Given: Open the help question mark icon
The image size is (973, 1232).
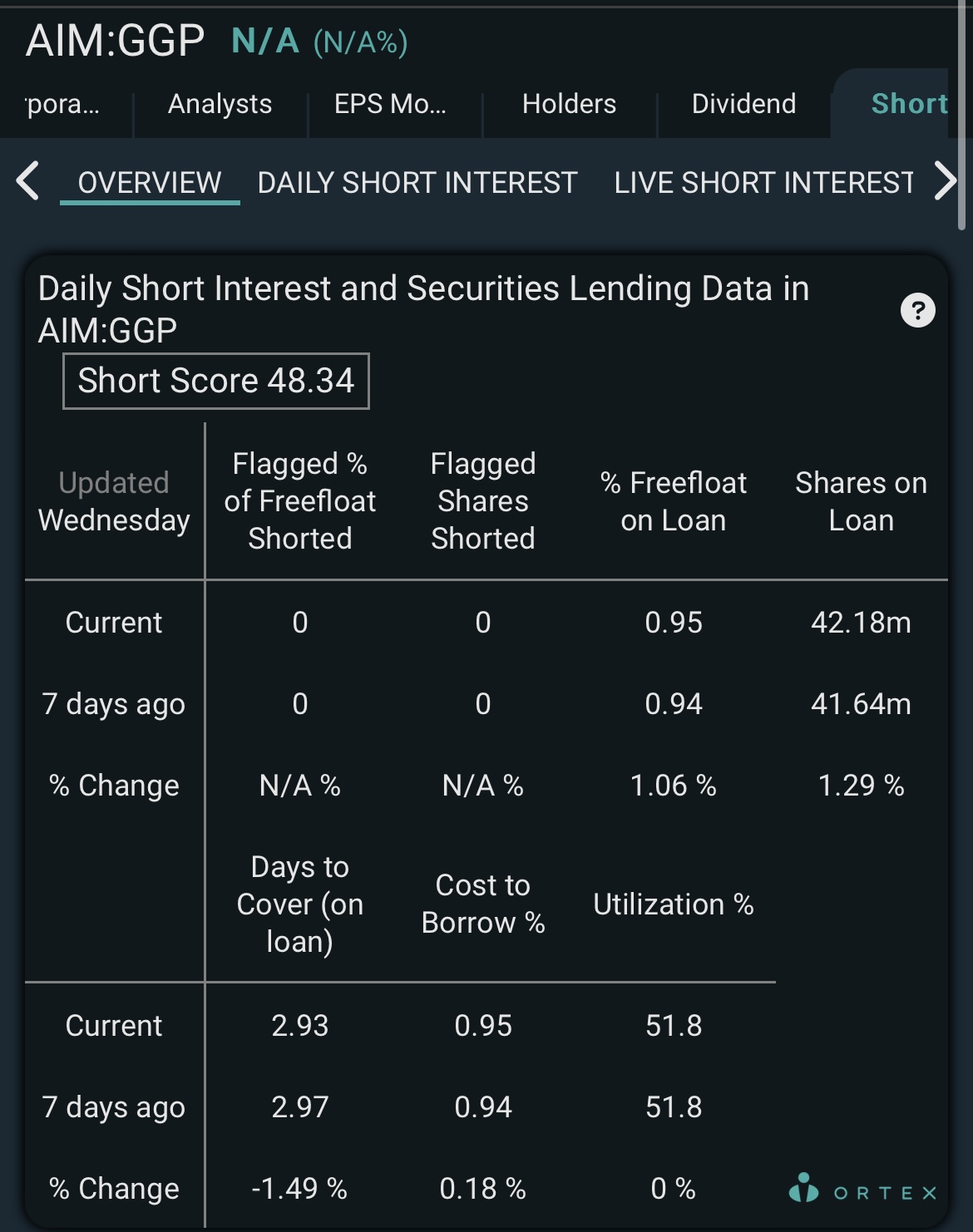Looking at the screenshot, I should tap(918, 311).
